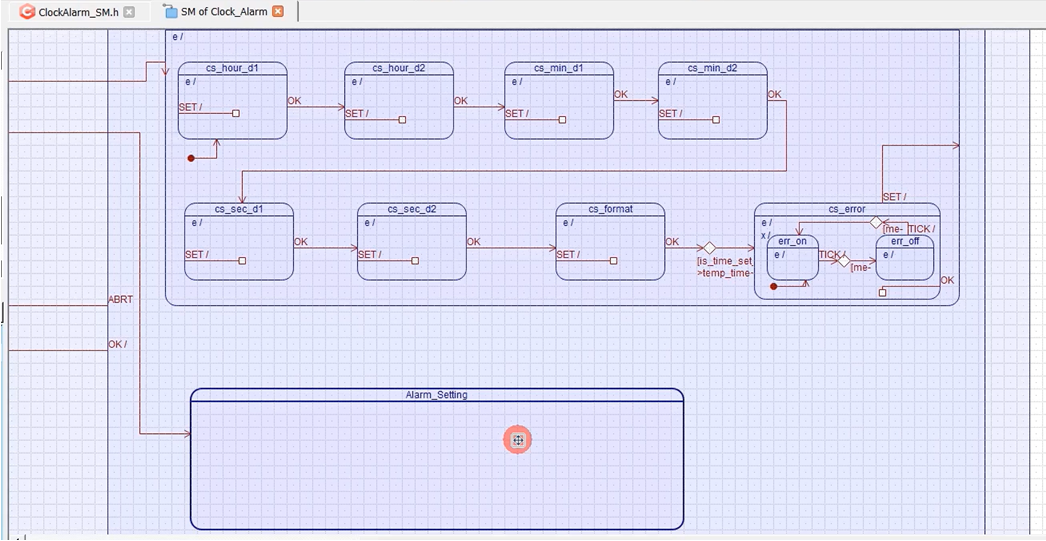This screenshot has height=541, width=1046.
Task: Click SET internal transition end square in cs_hour_d2
Action: click(x=402, y=120)
